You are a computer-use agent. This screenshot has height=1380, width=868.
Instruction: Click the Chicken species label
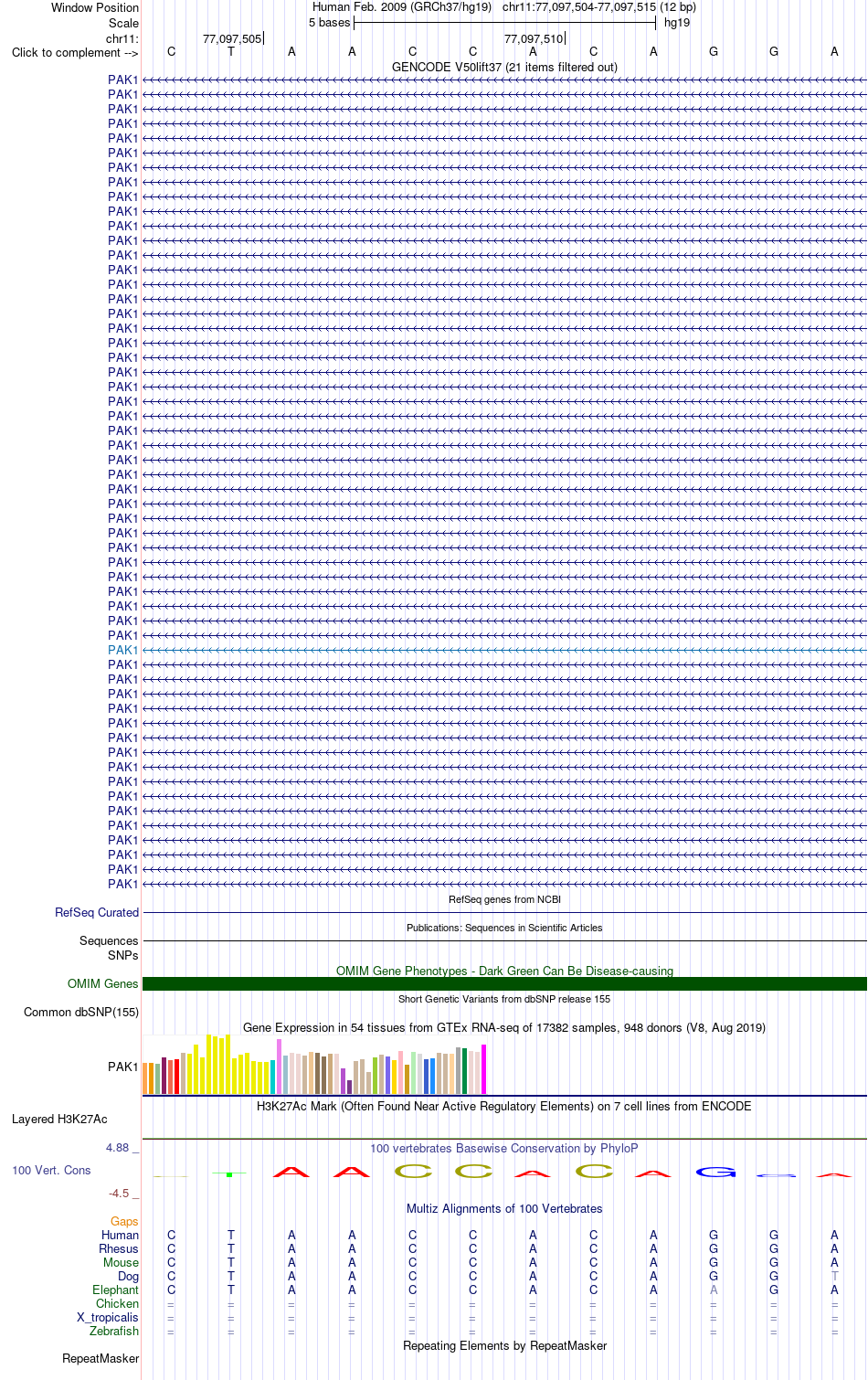(x=118, y=1303)
